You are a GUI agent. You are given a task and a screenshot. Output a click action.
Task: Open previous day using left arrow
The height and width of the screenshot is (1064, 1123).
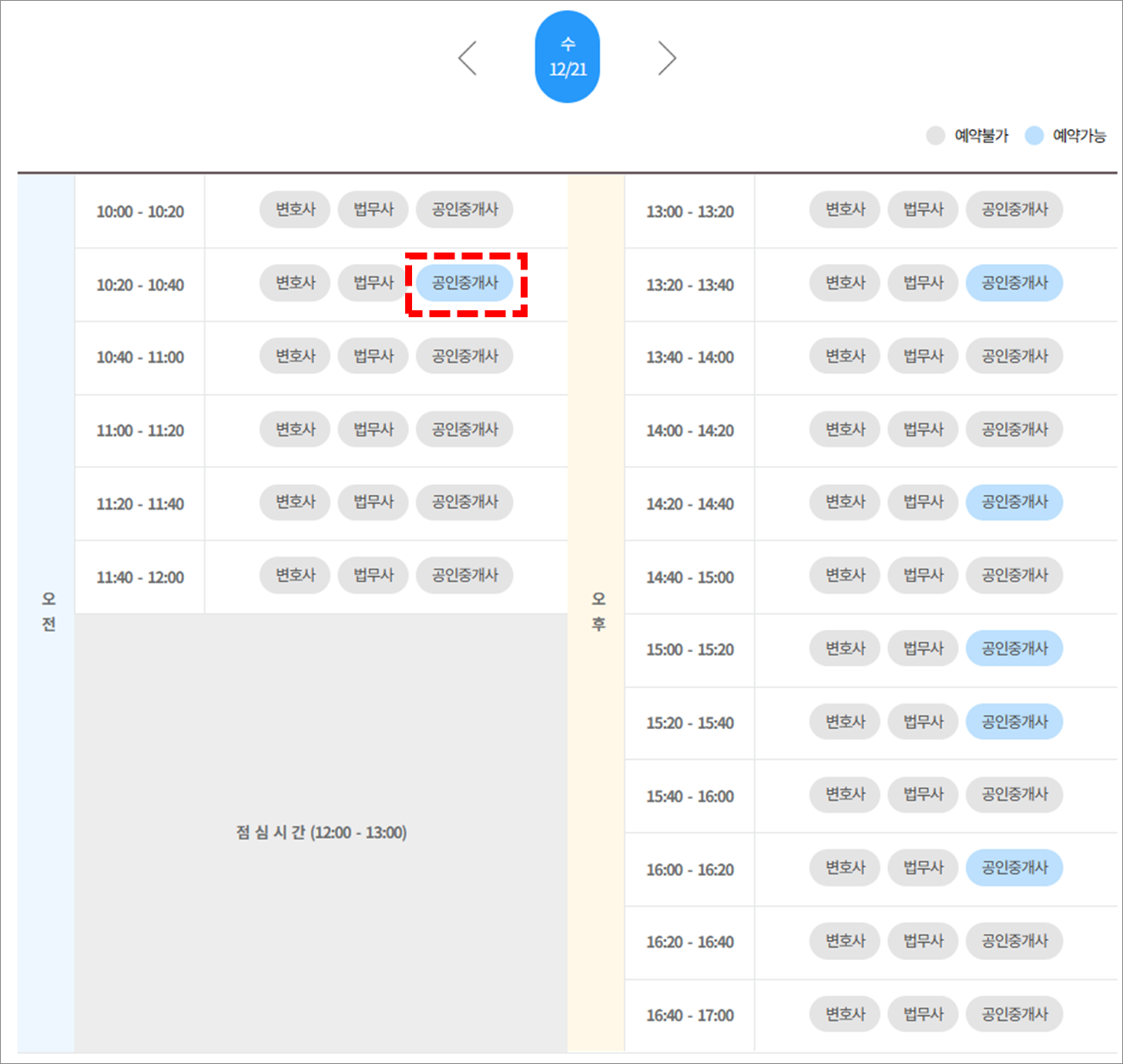pos(468,57)
